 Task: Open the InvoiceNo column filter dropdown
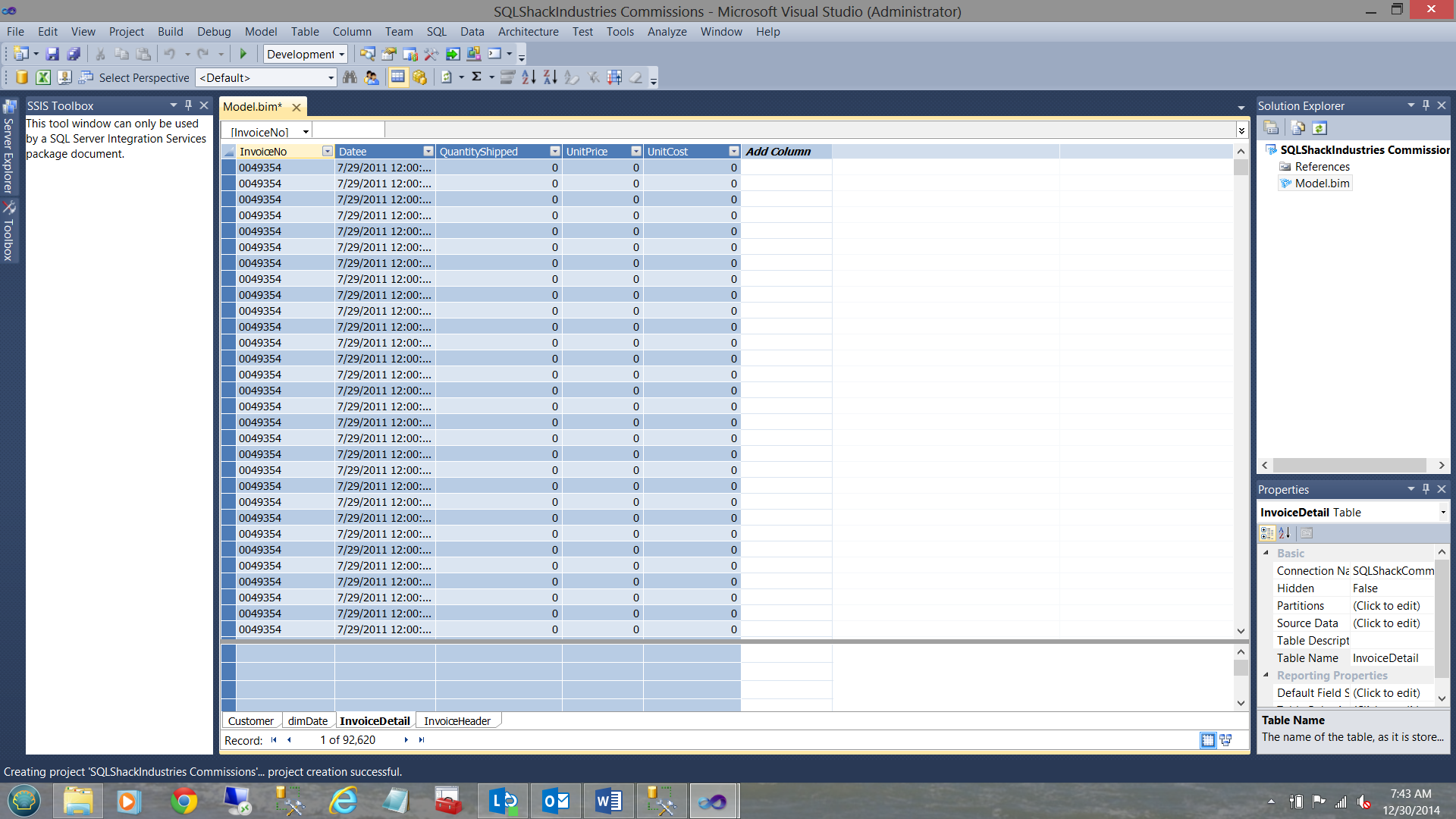[327, 152]
